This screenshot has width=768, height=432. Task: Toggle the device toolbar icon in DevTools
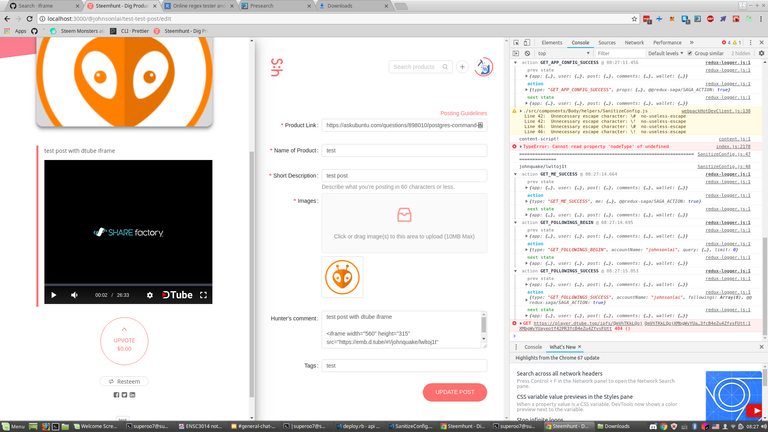coord(527,43)
